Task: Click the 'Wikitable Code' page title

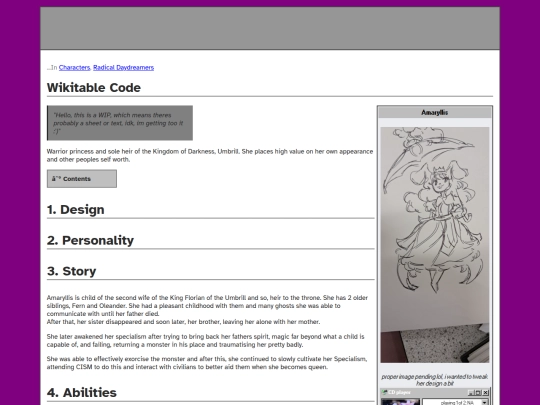Action: click(94, 87)
